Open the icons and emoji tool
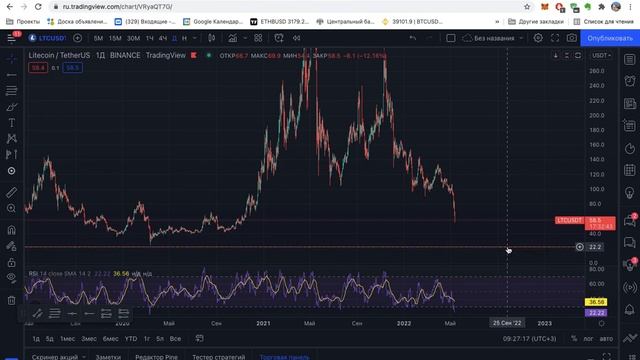Screen dimensions: 640x360 point(11,171)
